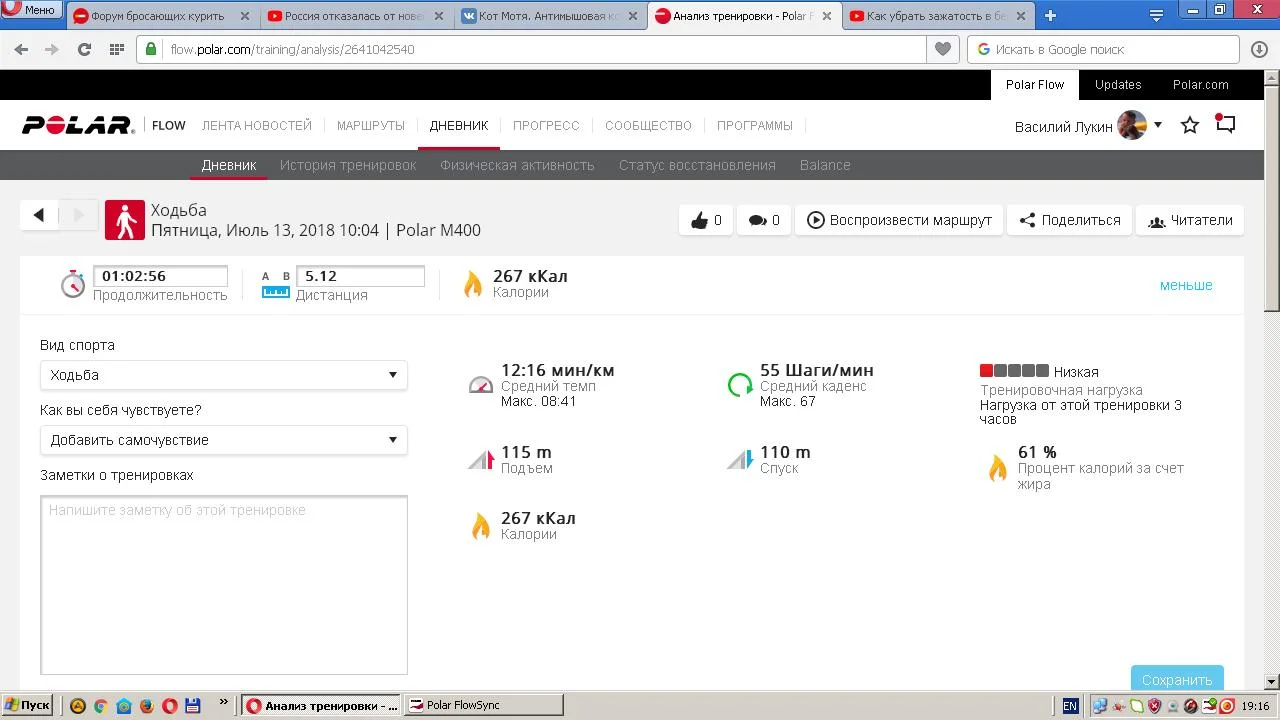
Task: Click the Polar logo
Action: (78, 125)
